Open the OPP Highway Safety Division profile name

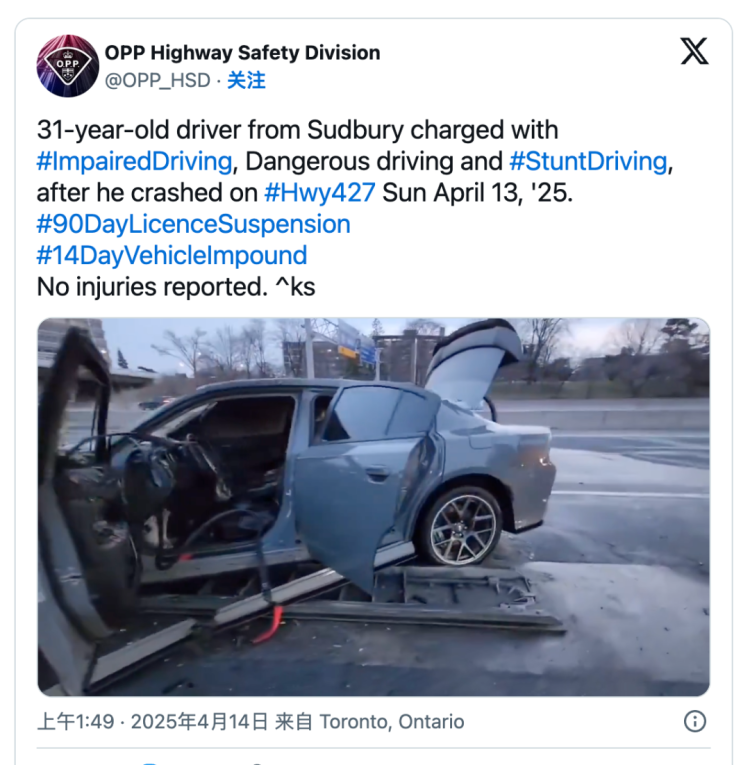click(x=243, y=53)
